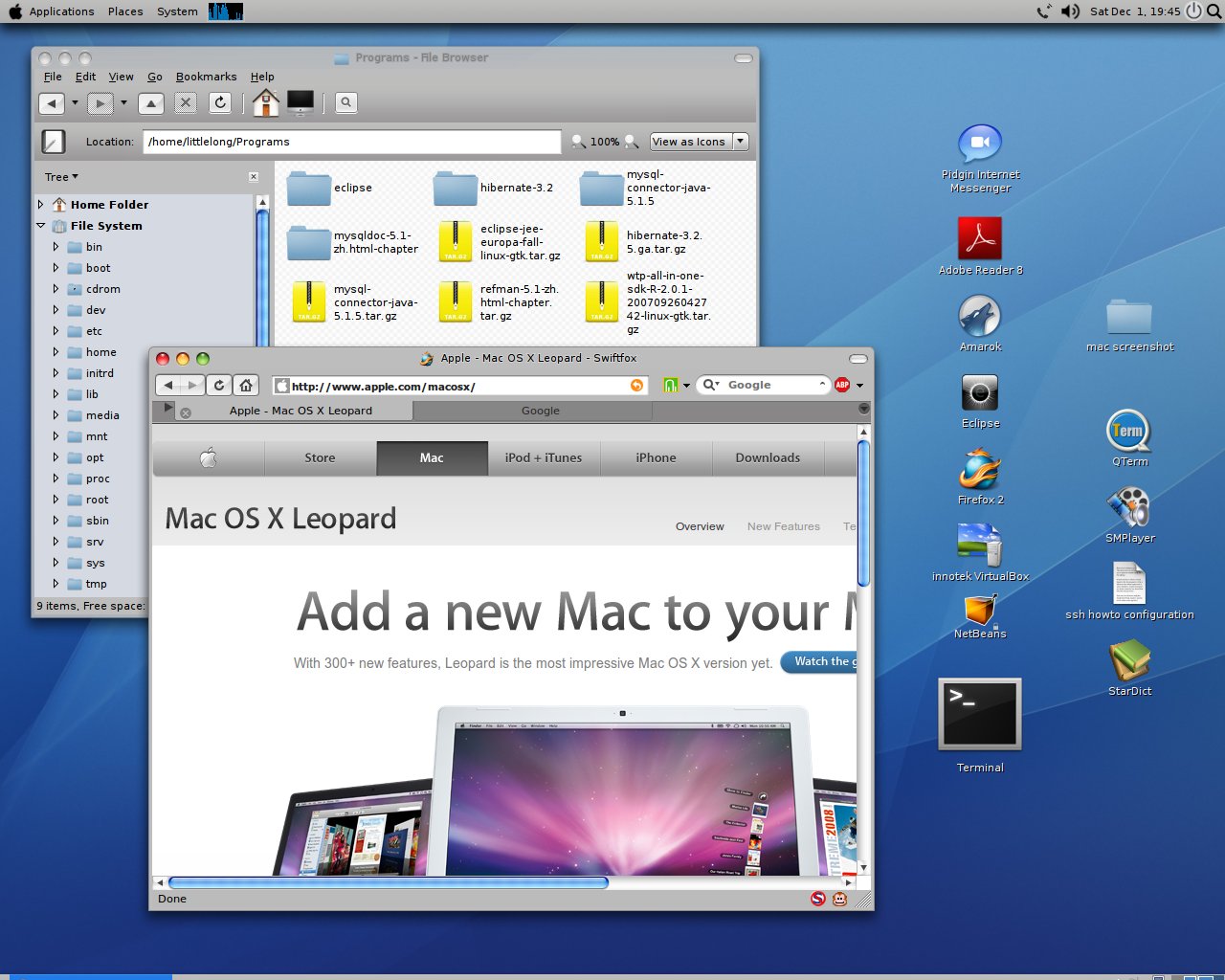Open ssh howto configuration file icon
Viewport: 1225px width, 980px height.
(1129, 583)
